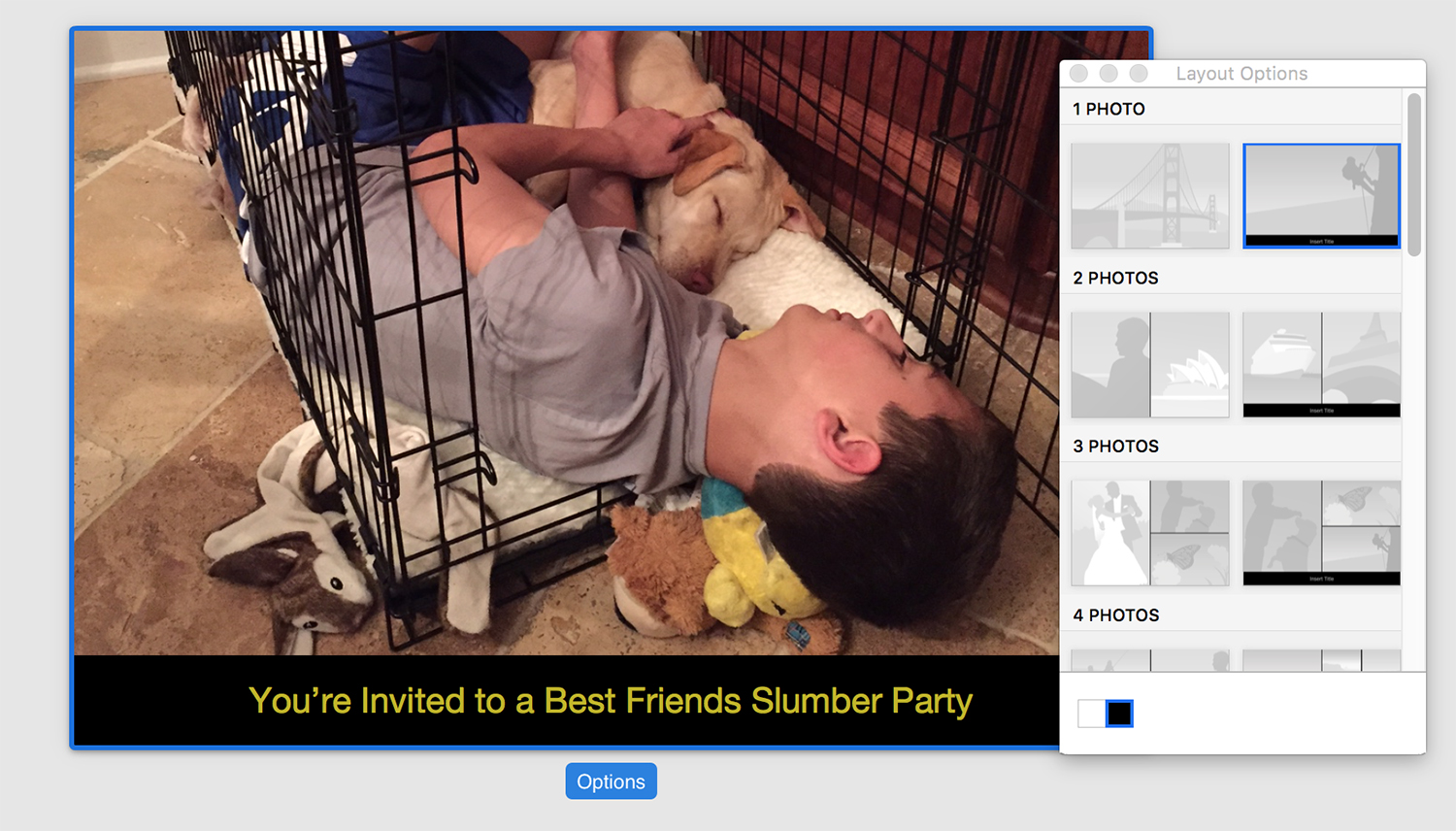Click the 3 PHOTOS section header
The width and height of the screenshot is (1456, 831).
click(1116, 447)
